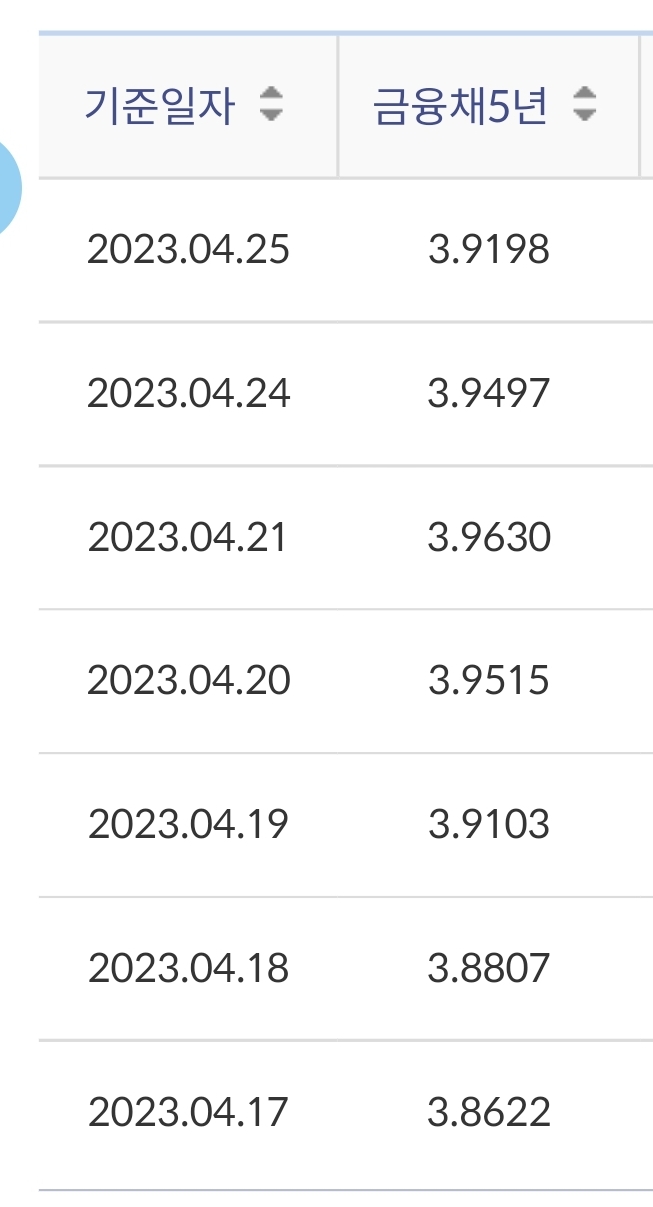
Task: Click the 금융채5년 column header label
Action: pos(461,106)
